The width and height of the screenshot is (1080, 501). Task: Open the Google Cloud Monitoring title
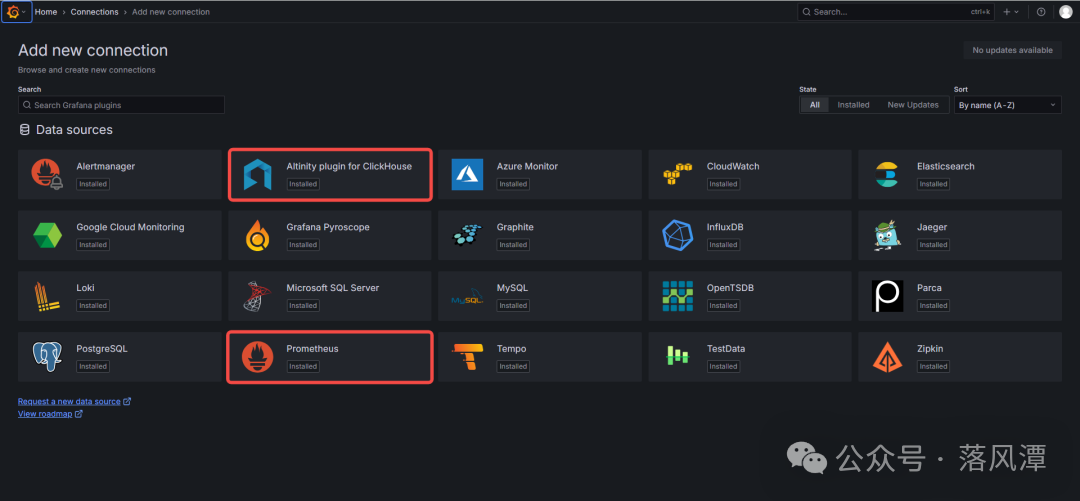point(130,227)
